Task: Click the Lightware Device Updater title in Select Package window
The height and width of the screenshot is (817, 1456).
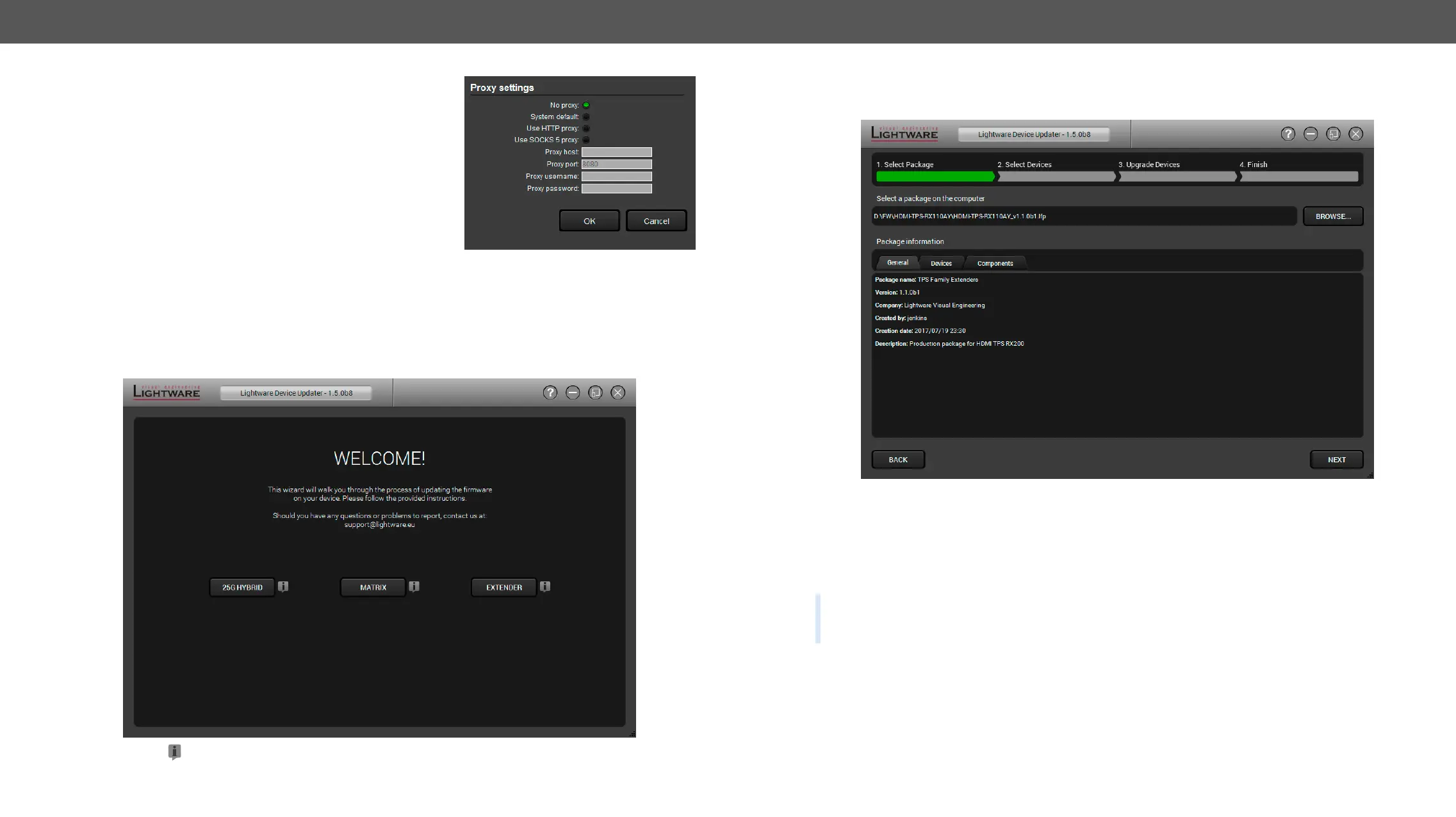Action: tap(1034, 134)
